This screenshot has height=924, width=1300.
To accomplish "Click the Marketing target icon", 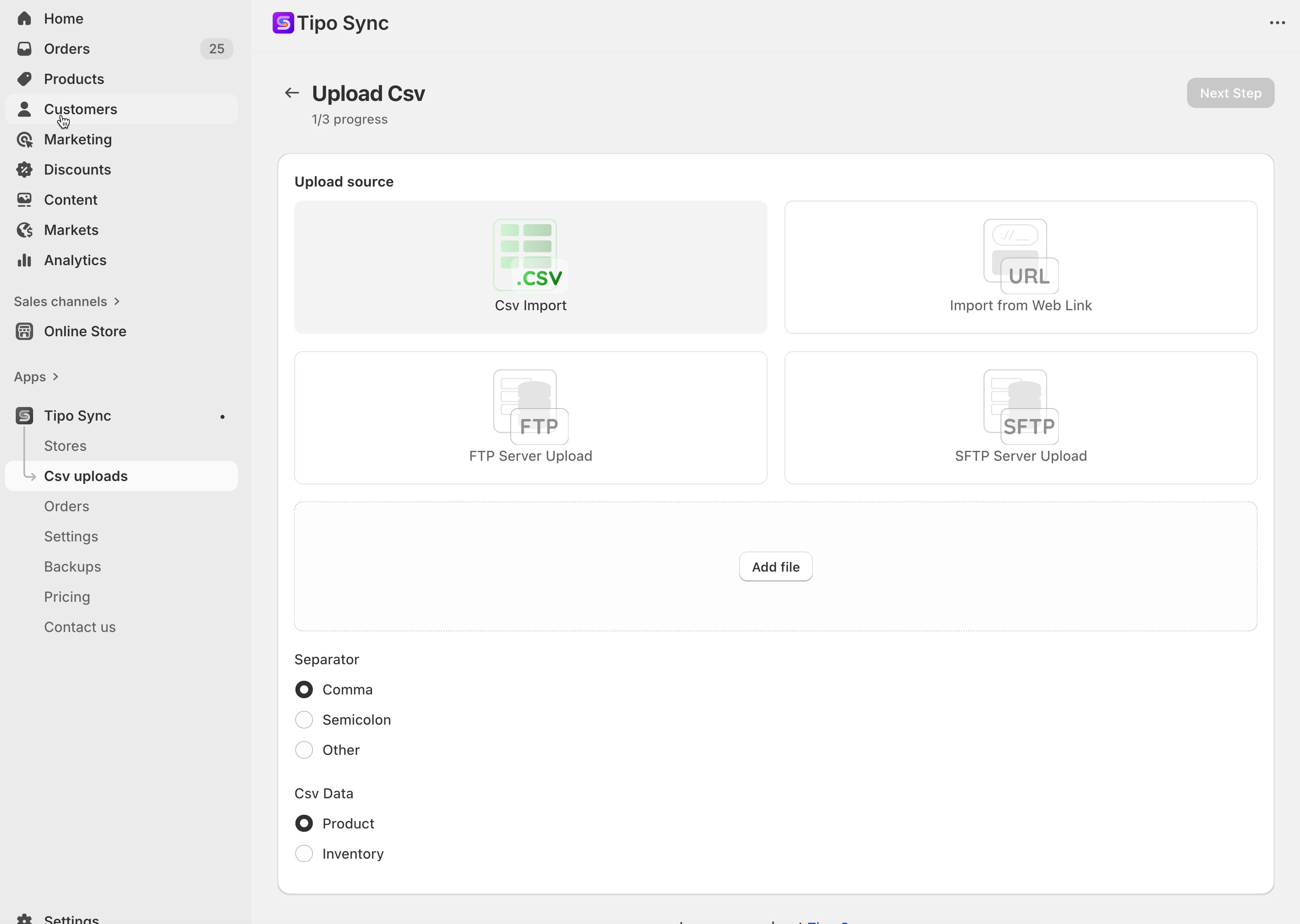I will (x=24, y=139).
